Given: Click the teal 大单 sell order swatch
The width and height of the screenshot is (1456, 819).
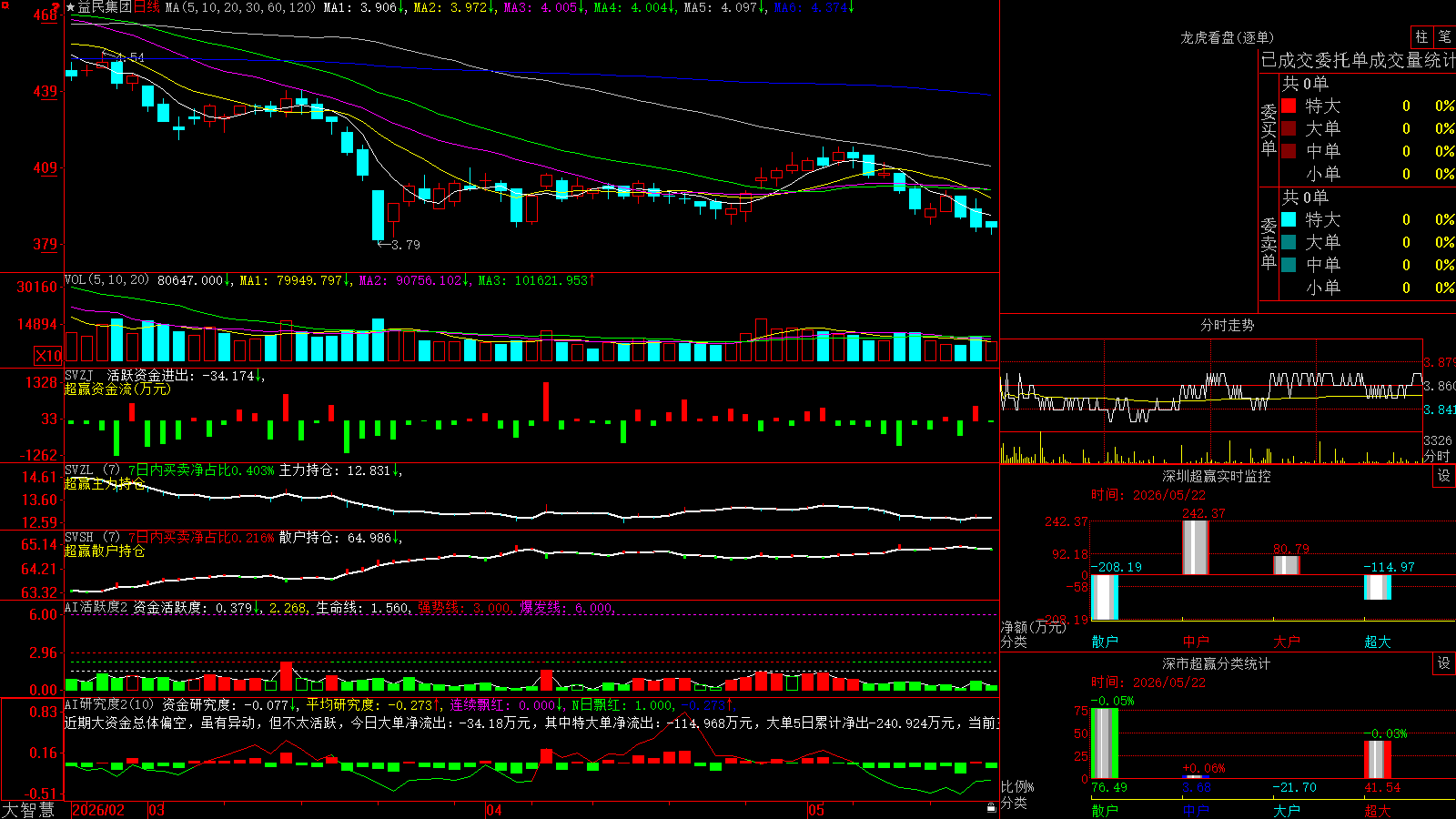Looking at the screenshot, I should coord(1289,242).
